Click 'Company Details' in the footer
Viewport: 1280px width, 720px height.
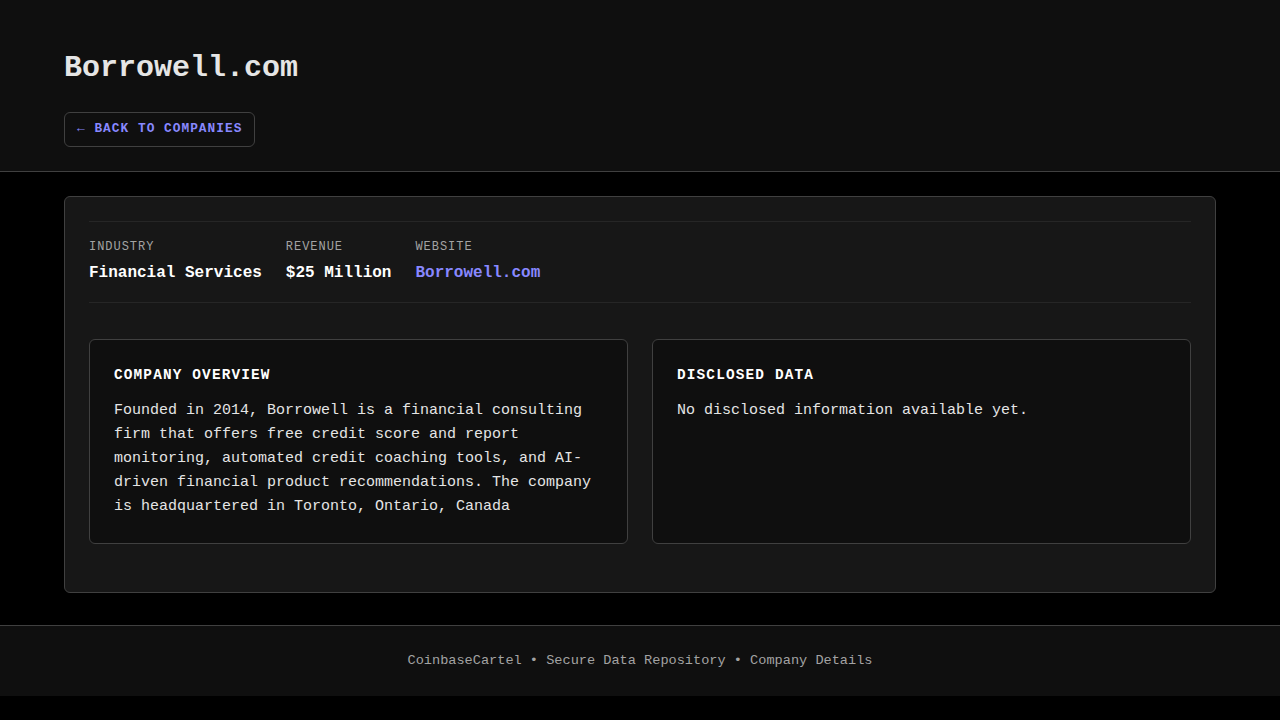pyautogui.click(x=811, y=660)
